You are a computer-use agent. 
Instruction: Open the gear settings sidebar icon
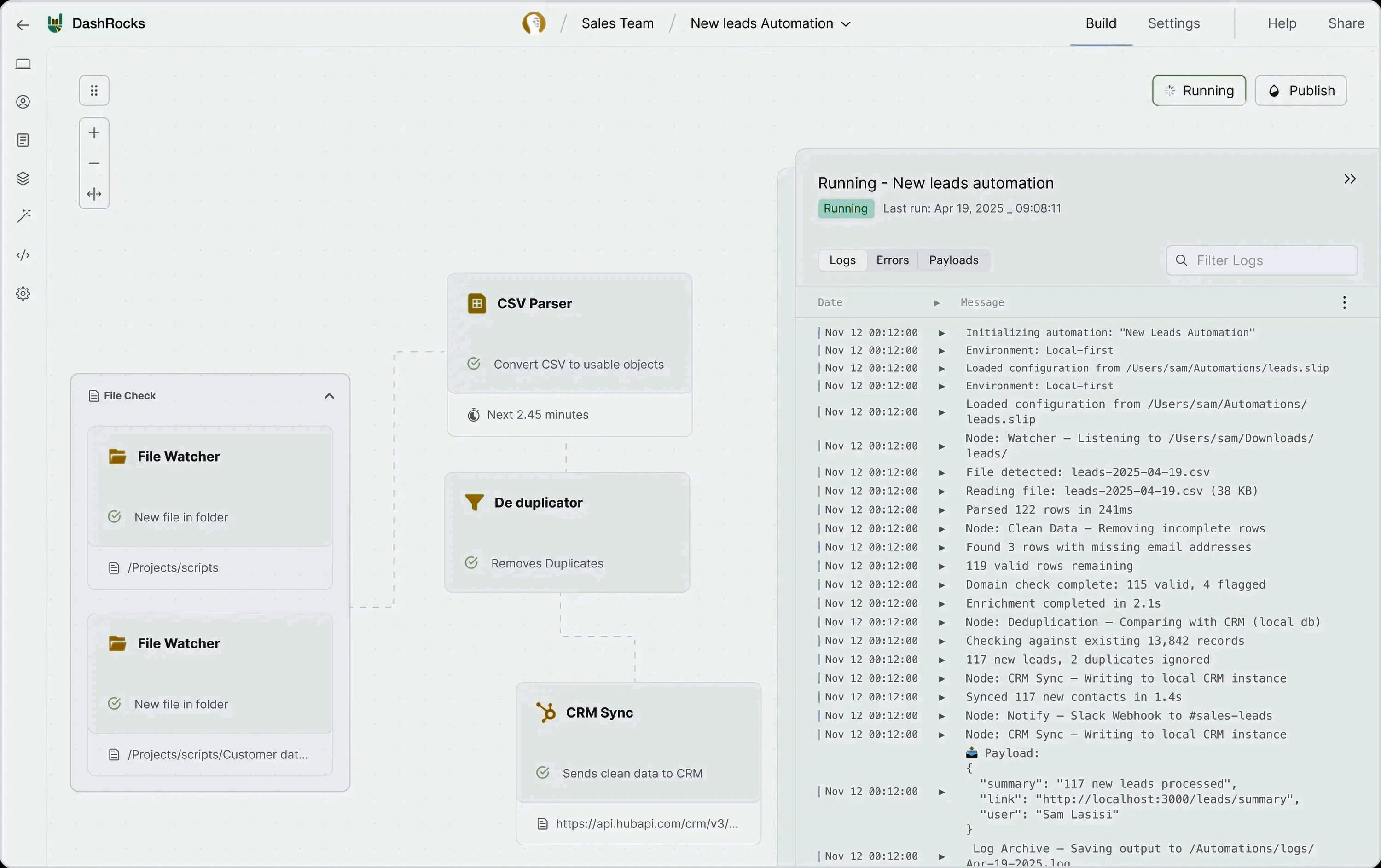click(x=23, y=294)
